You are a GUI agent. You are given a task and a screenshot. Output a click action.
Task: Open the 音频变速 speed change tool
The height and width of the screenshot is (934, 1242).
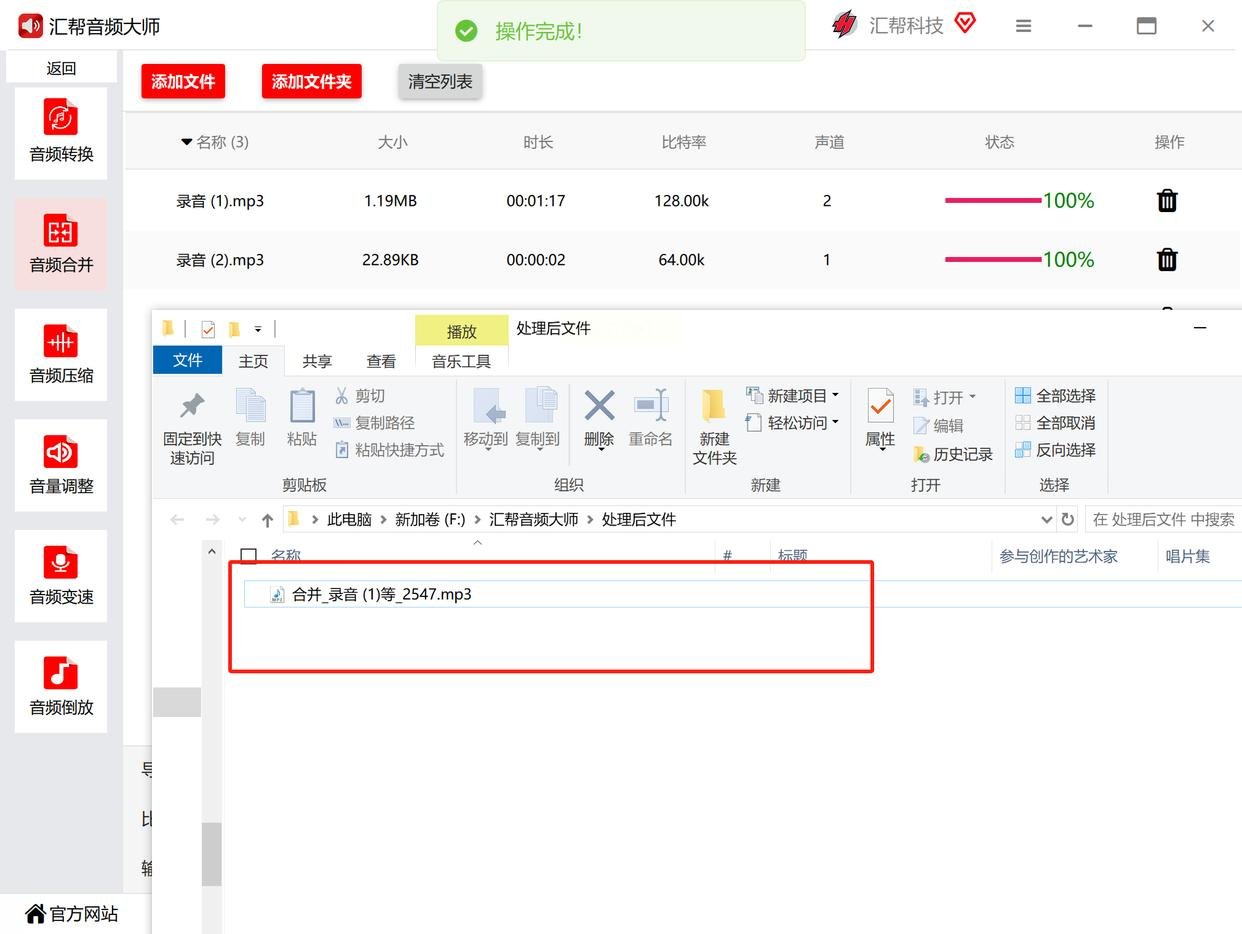click(61, 576)
